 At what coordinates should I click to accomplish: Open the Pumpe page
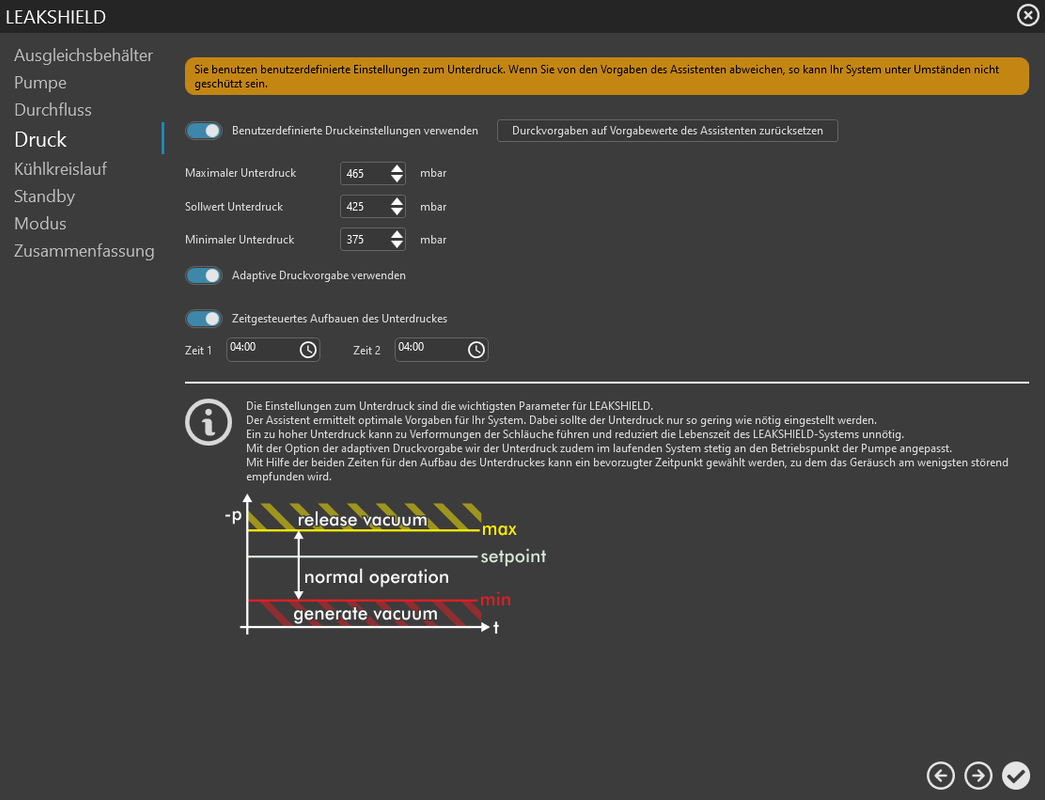click(x=40, y=83)
